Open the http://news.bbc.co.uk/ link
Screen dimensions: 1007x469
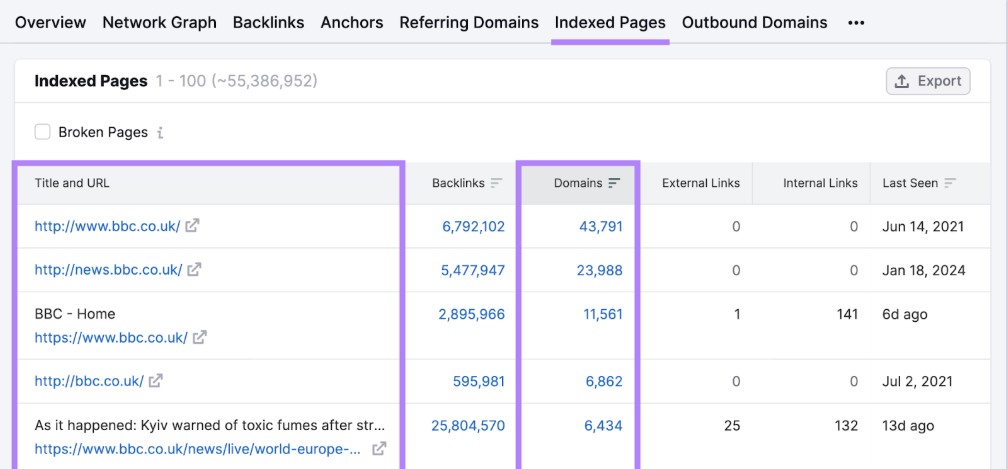[109, 270]
